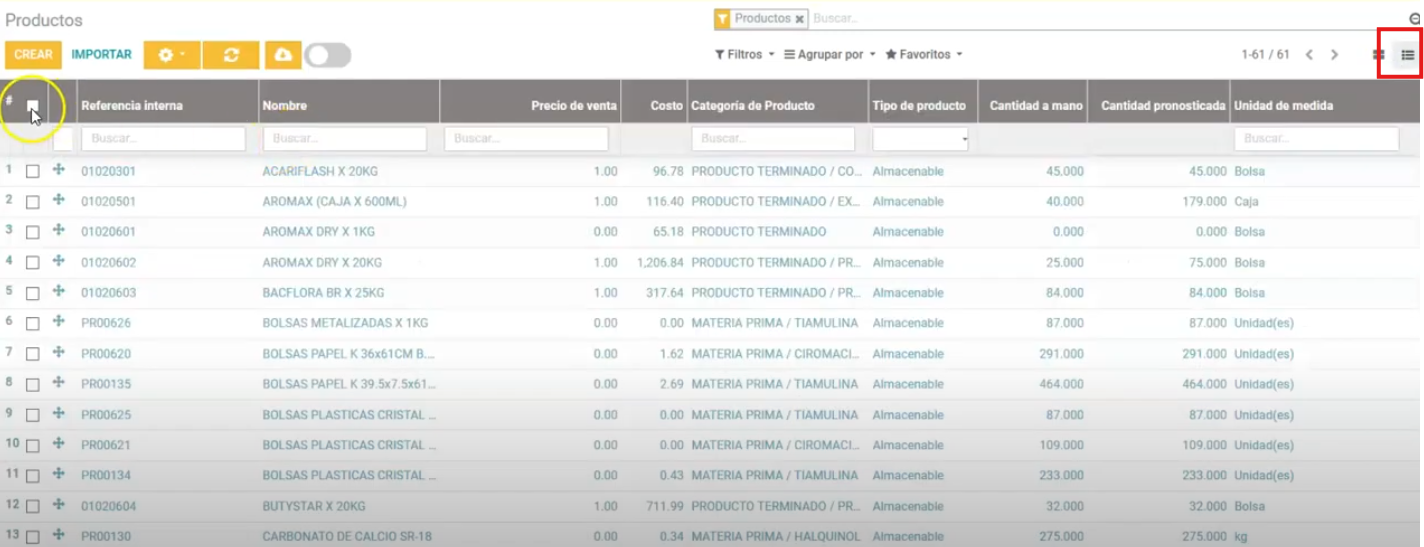Viewport: 1424px width, 547px height.
Task: Click drag handle icon of row 01020301
Action: (x=59, y=170)
